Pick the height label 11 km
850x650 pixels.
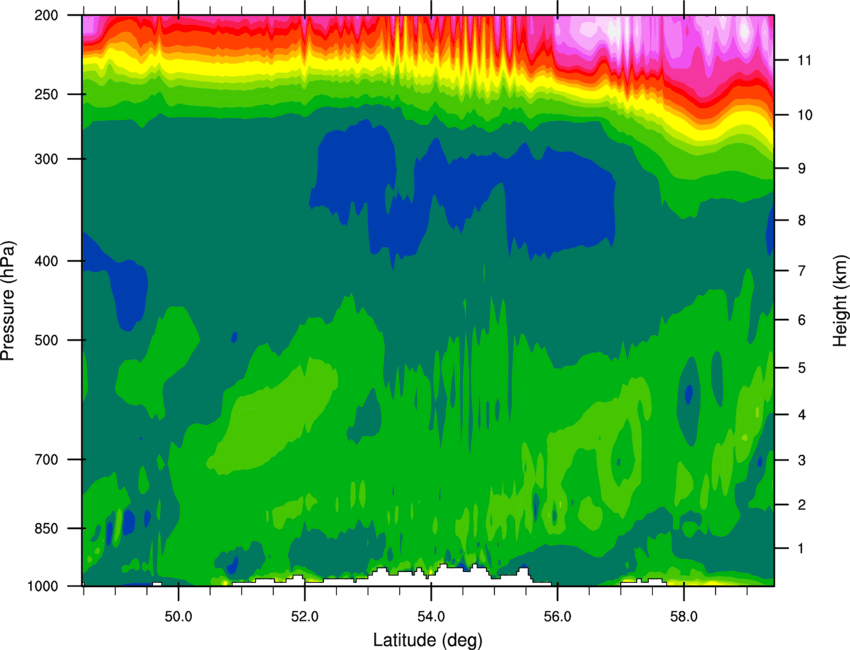(804, 60)
